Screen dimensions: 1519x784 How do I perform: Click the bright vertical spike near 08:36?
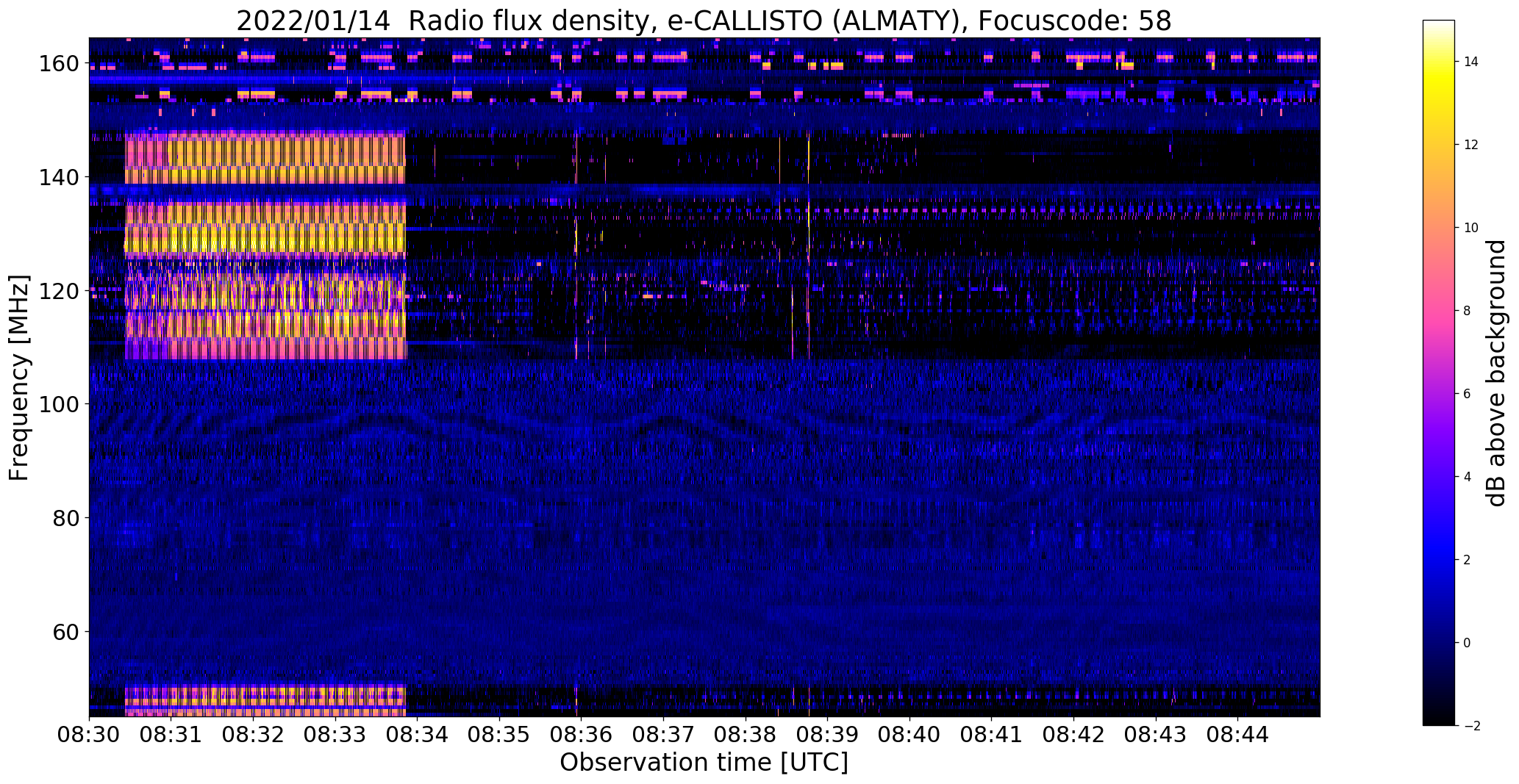(576, 246)
